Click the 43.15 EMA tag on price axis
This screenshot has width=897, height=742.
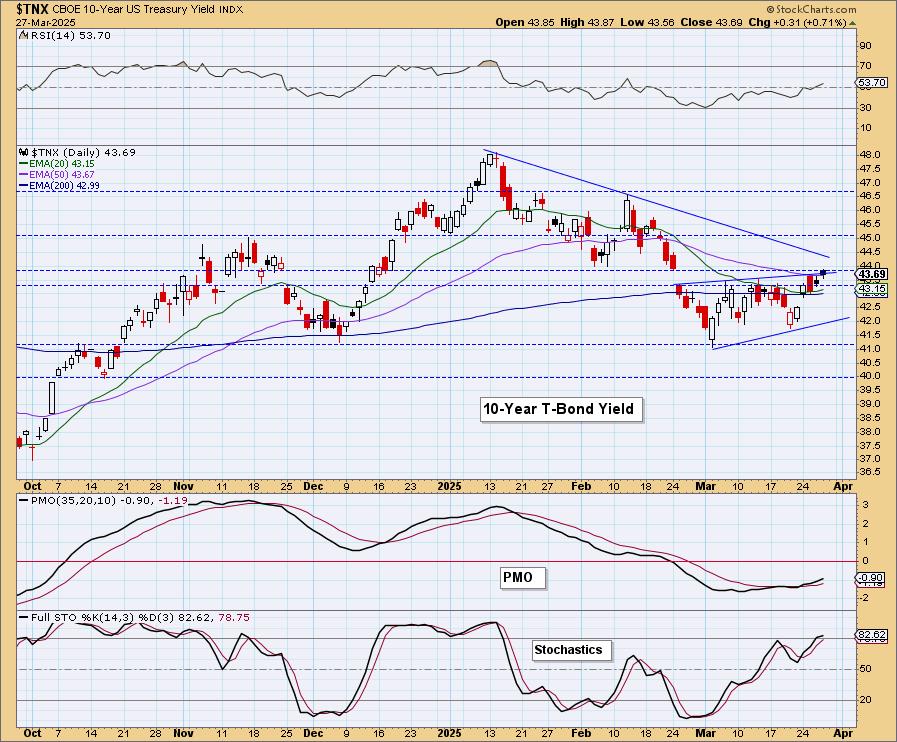(x=872, y=289)
